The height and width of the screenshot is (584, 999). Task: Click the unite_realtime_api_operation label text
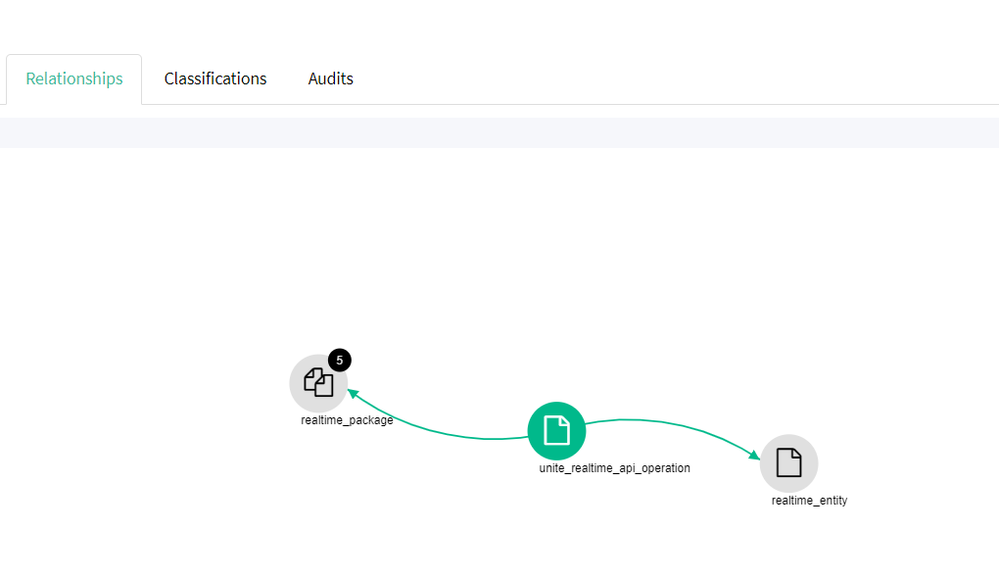614,468
